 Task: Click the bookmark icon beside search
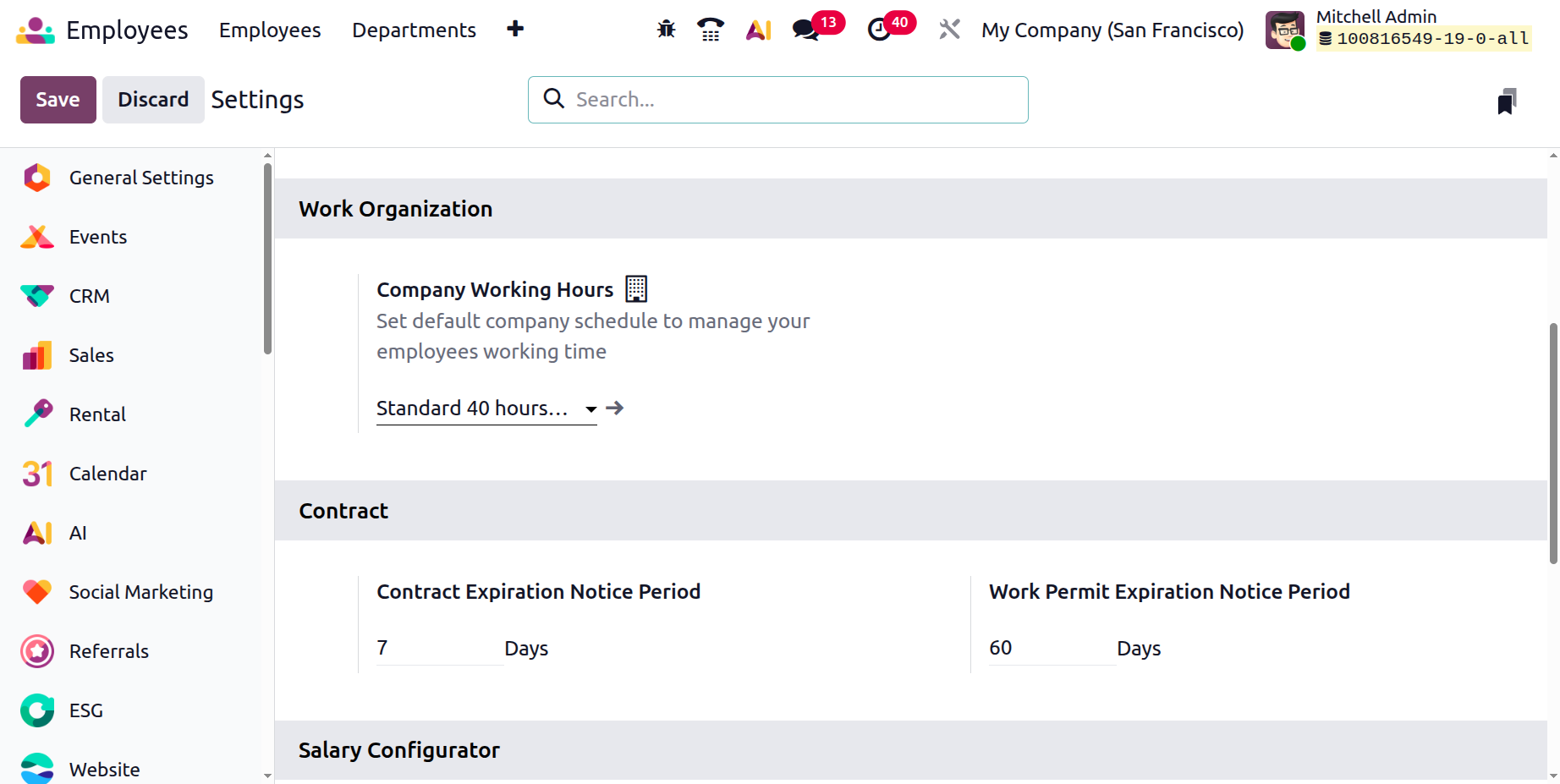(x=1507, y=101)
